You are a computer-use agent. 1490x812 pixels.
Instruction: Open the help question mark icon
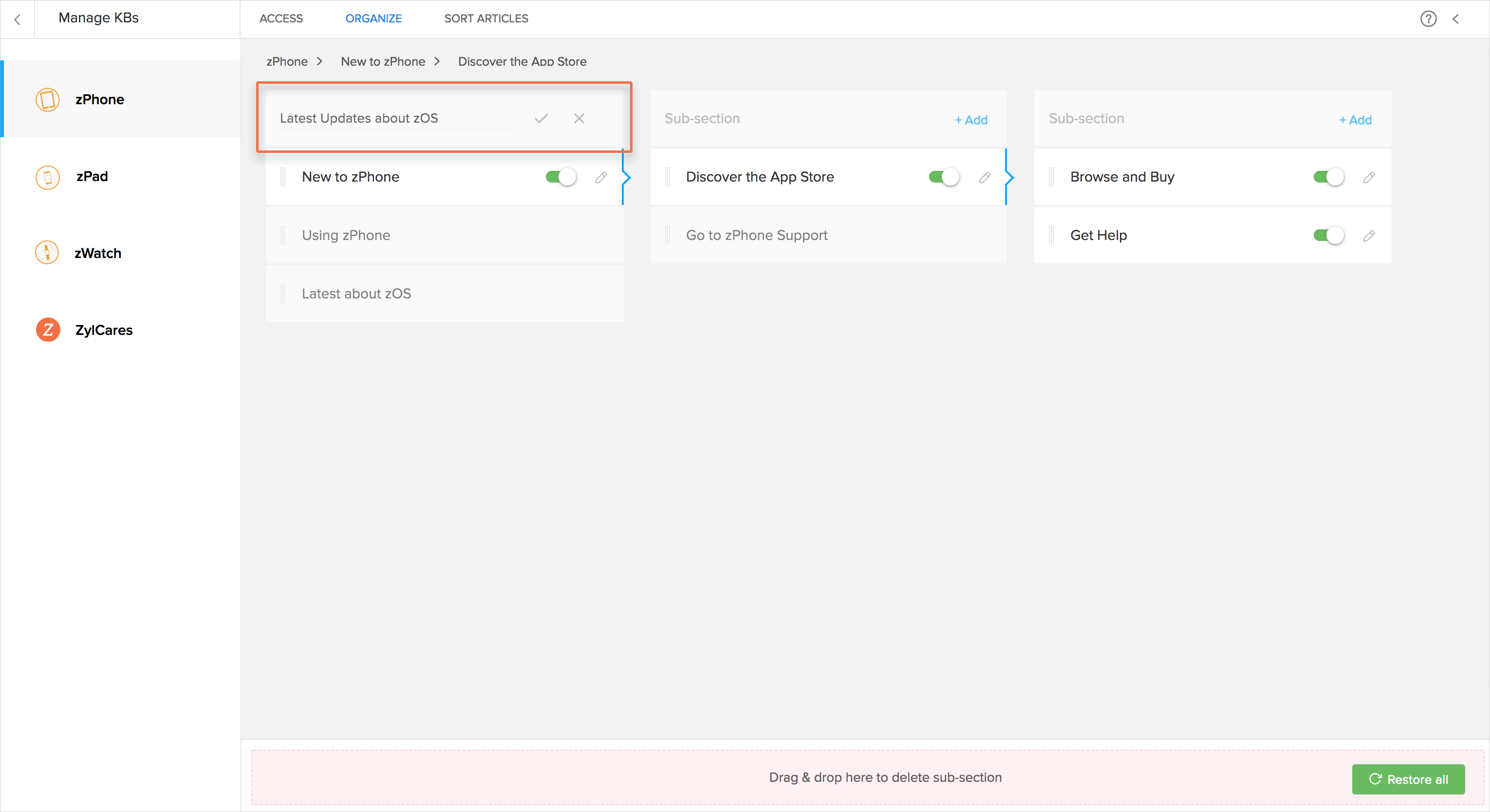tap(1428, 19)
